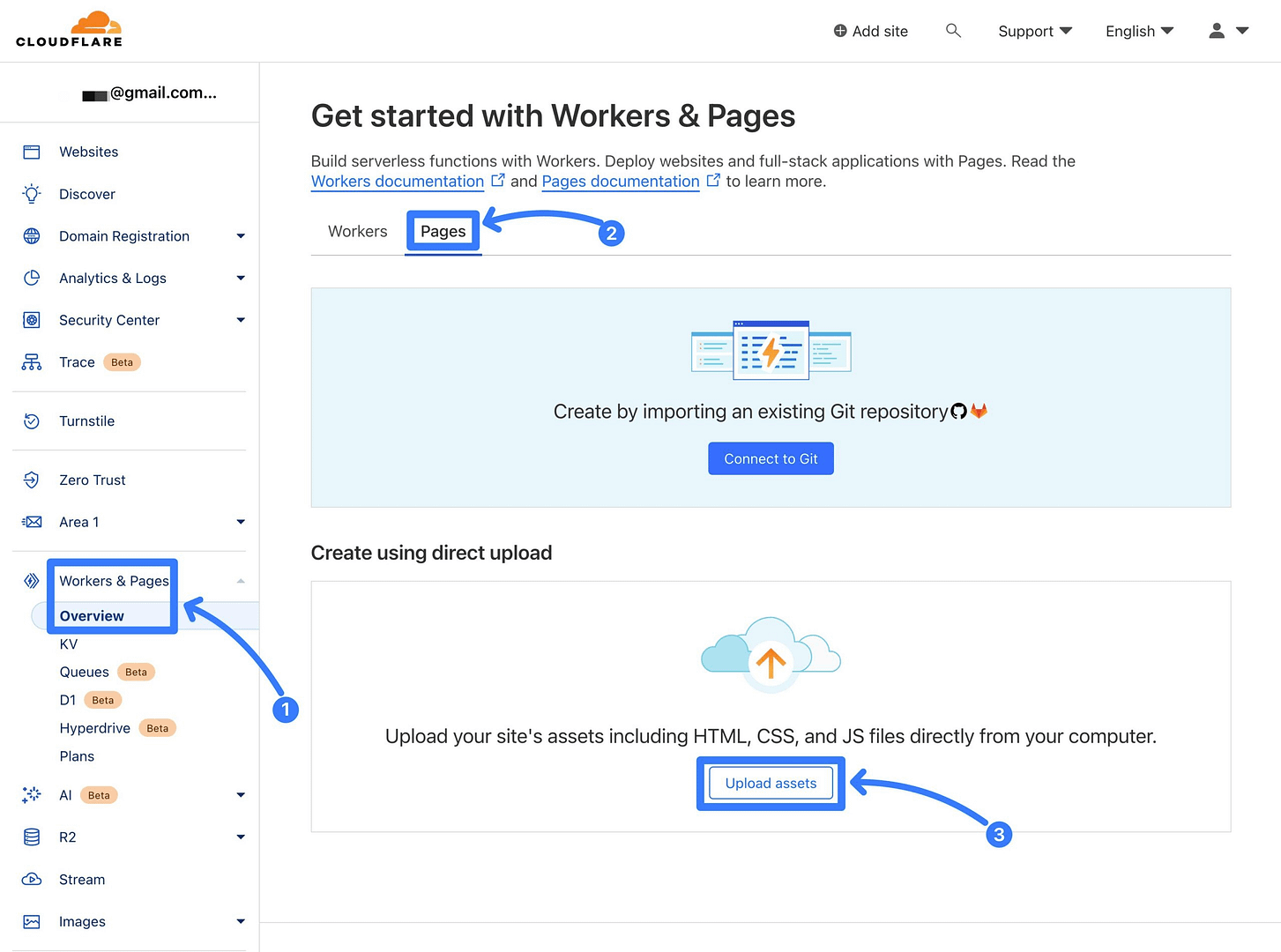Click external link icon after Workers documentation
The image size is (1281, 952).
pyautogui.click(x=498, y=180)
